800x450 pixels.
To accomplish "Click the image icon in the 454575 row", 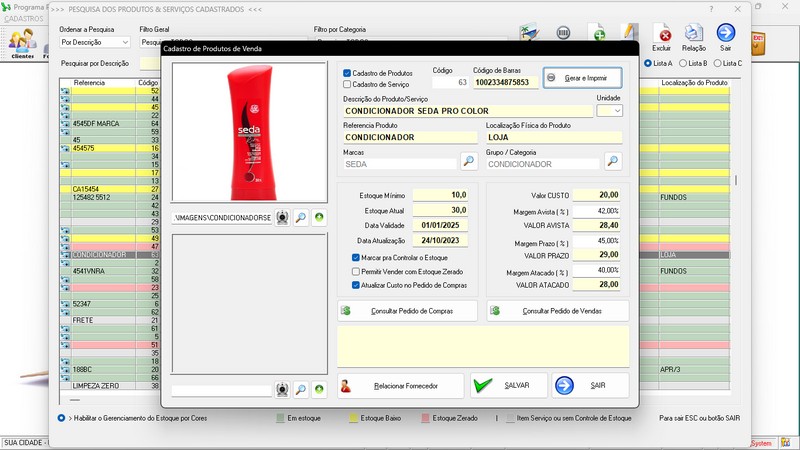I will click(65, 148).
